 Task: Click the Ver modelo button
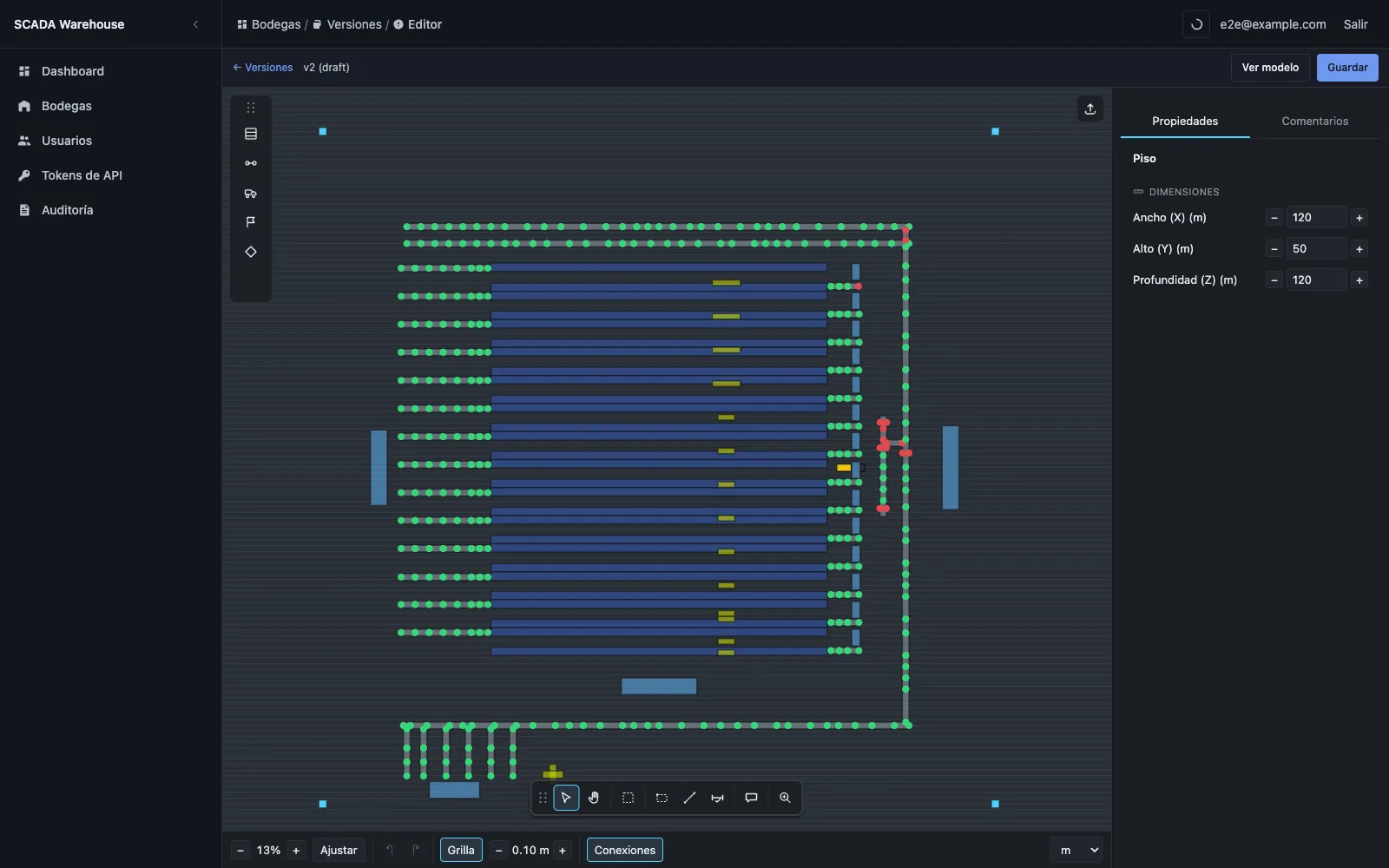coord(1270,68)
